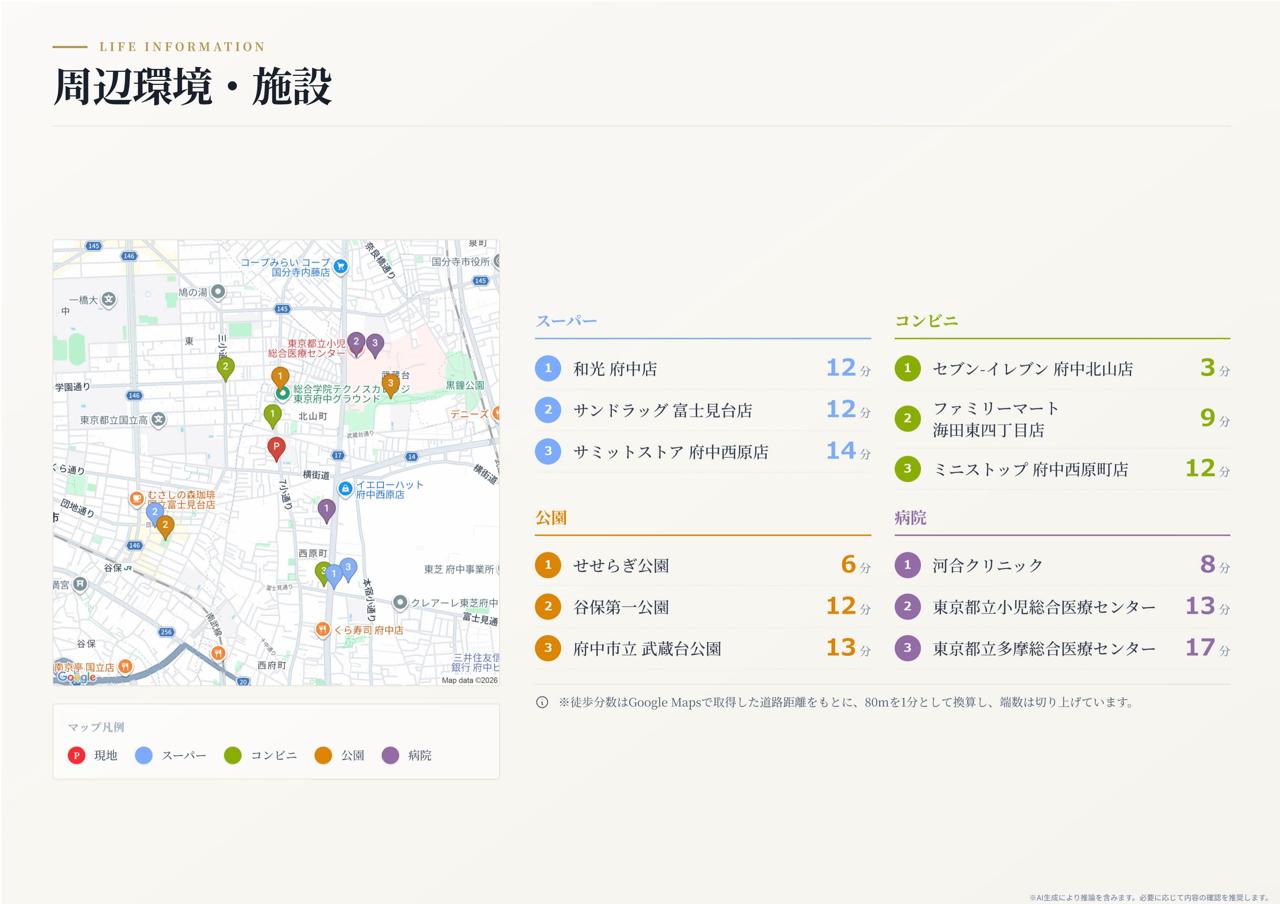Select orange park pin 2 on the map
The width and height of the screenshot is (1280, 904).
tap(166, 527)
